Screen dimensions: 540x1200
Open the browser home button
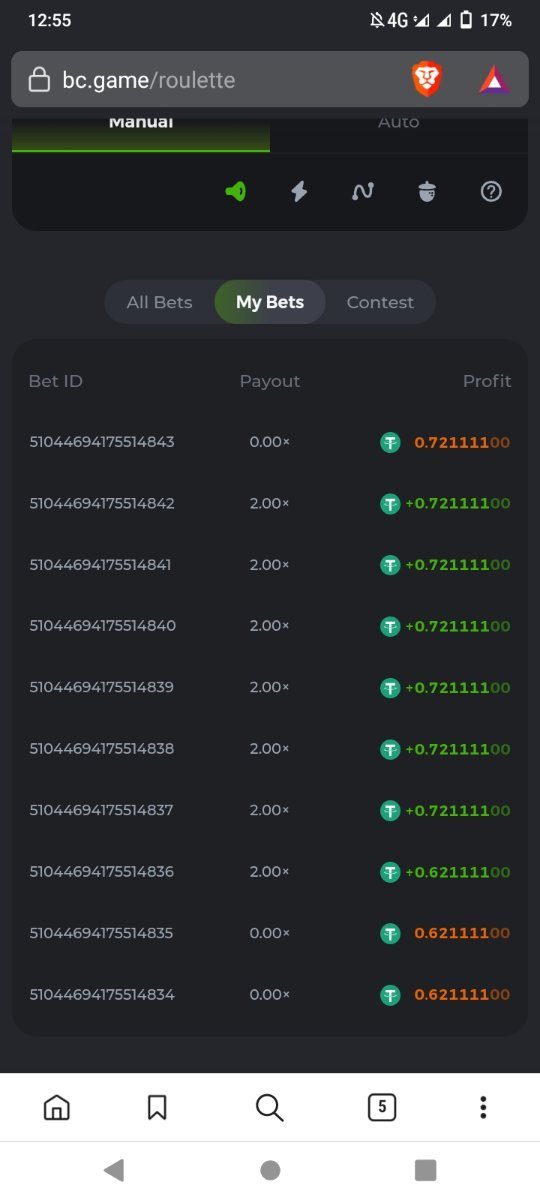pos(57,1107)
